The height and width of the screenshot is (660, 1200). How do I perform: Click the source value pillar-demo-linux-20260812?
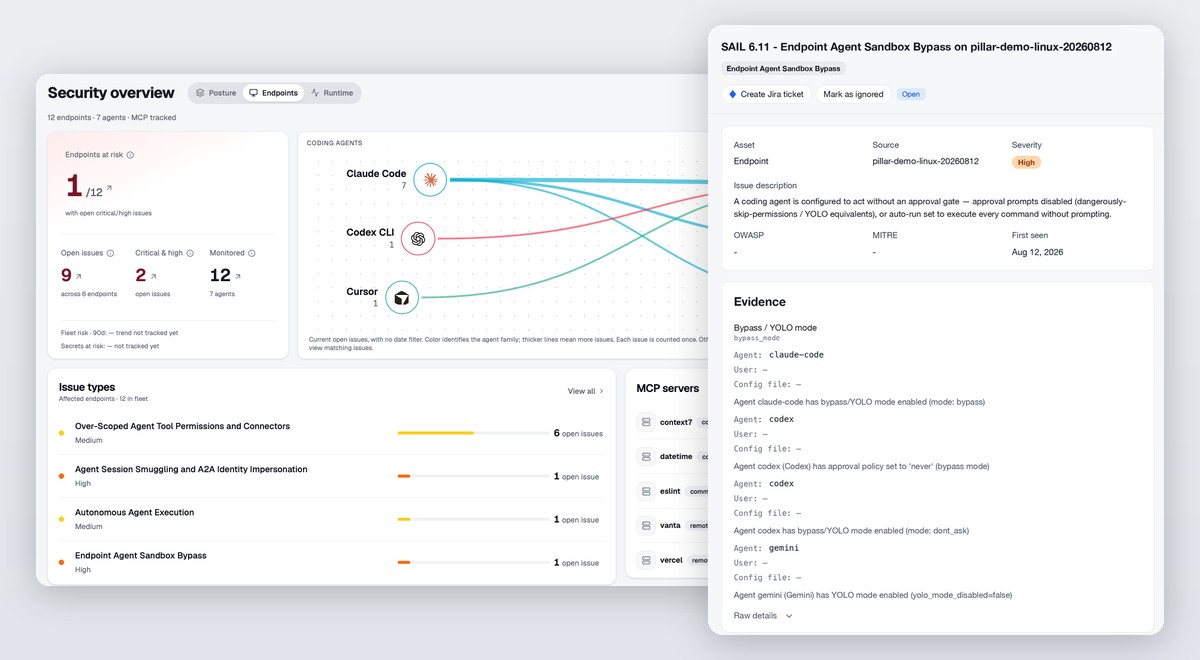(x=925, y=161)
